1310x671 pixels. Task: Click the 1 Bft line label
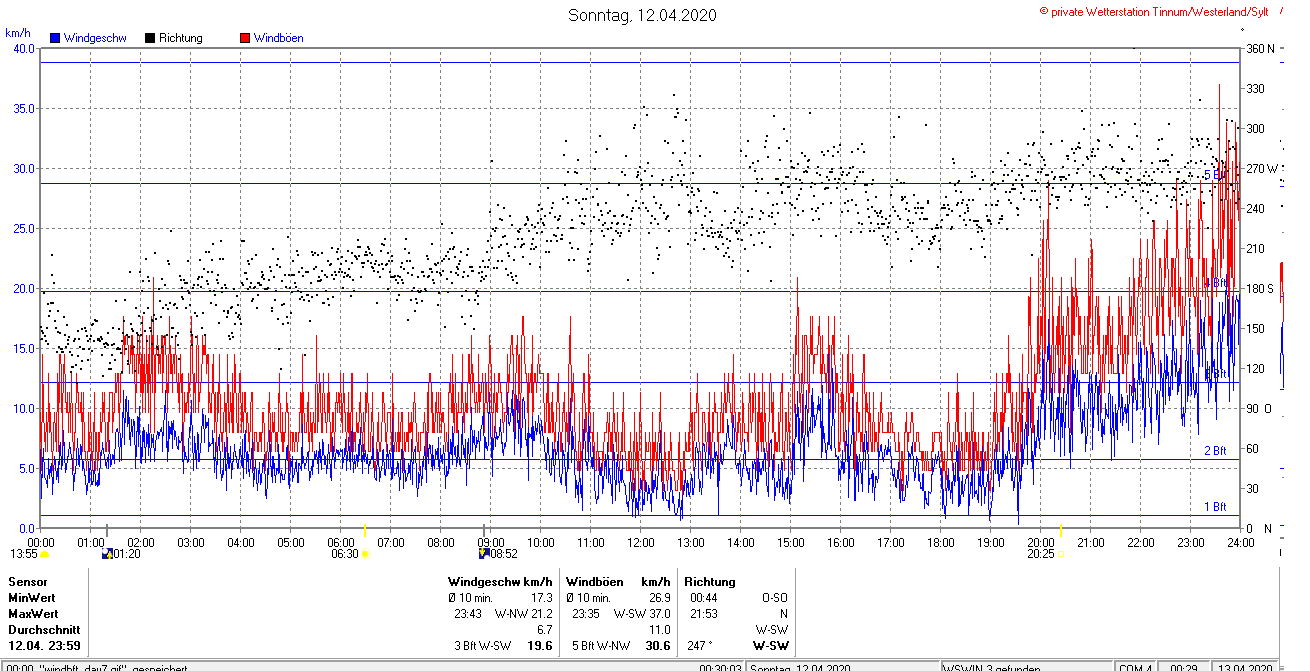pos(1214,507)
